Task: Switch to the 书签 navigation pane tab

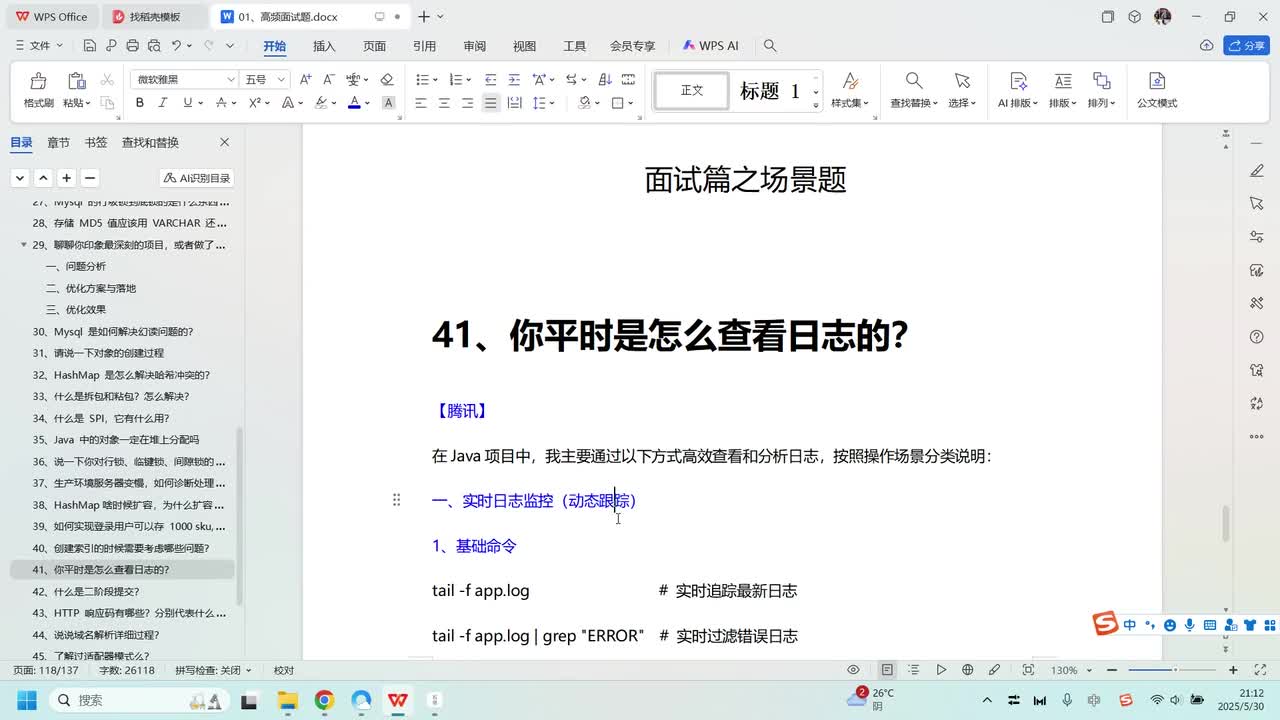Action: point(96,143)
